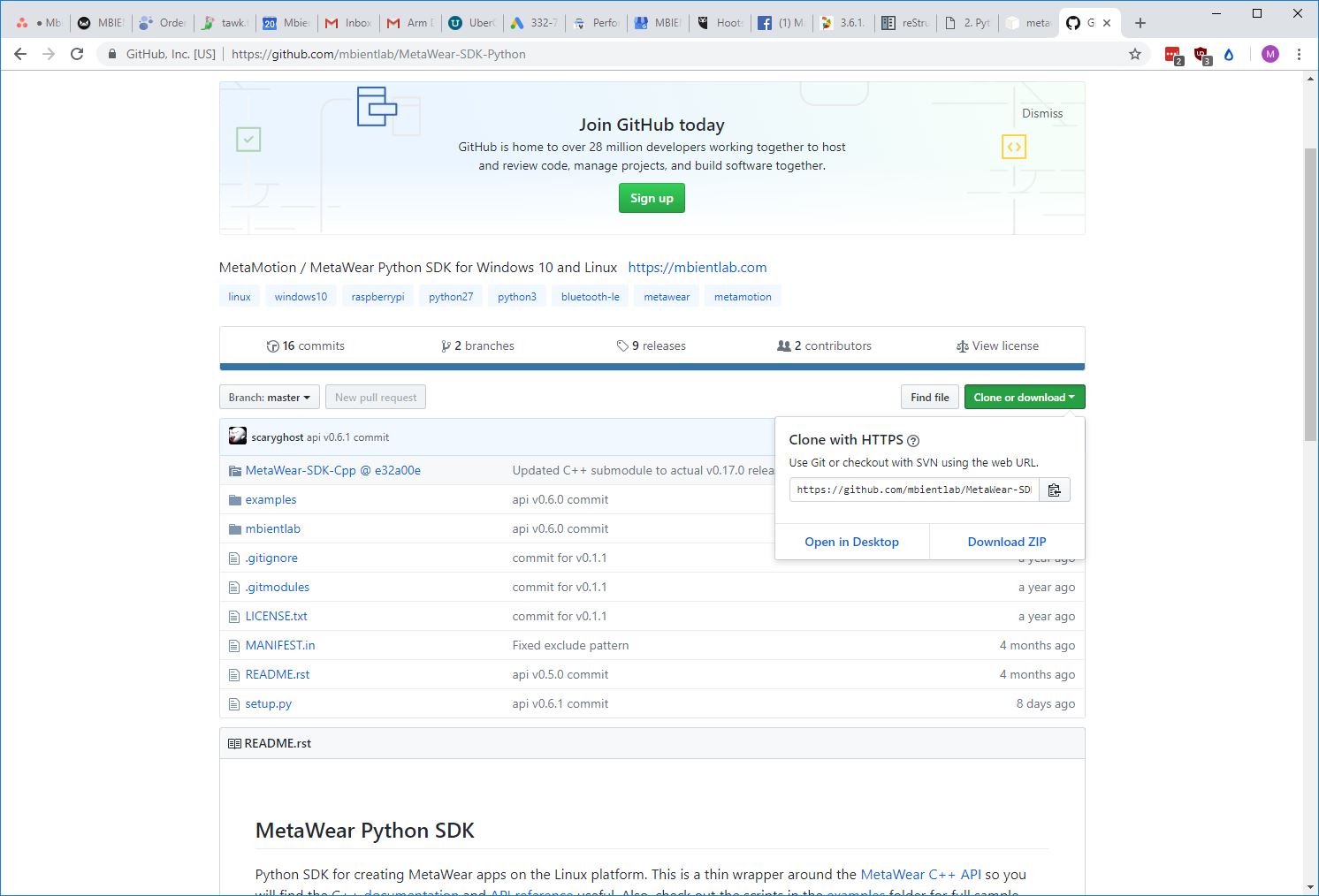This screenshot has height=896, width=1319.
Task: Click the Sign up button
Action: coord(652,198)
